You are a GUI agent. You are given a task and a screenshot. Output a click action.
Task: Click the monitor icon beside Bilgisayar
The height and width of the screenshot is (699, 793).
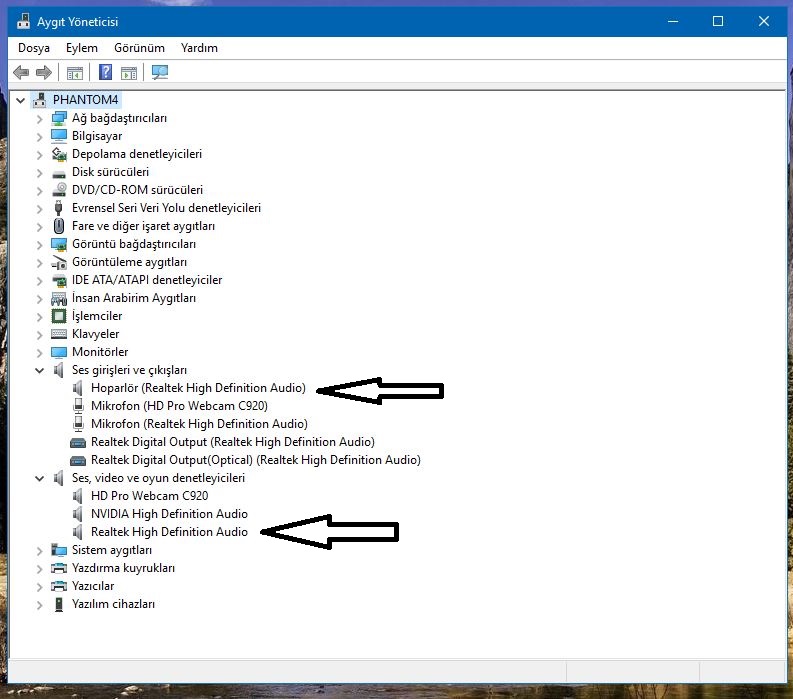[x=59, y=136]
